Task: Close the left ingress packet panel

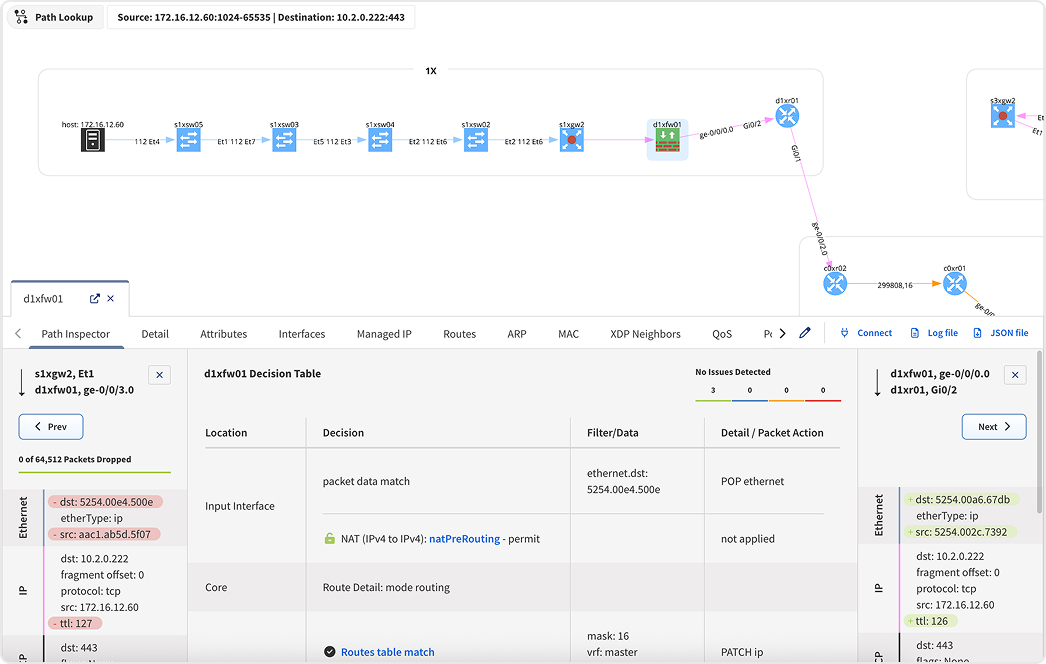Action: coord(160,375)
